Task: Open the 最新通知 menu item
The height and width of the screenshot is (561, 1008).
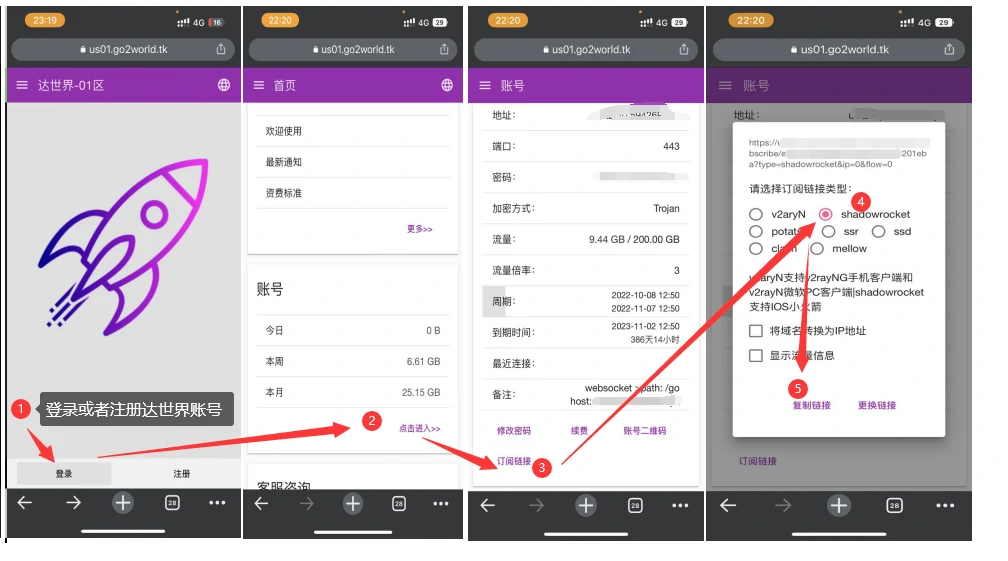Action: (283, 162)
